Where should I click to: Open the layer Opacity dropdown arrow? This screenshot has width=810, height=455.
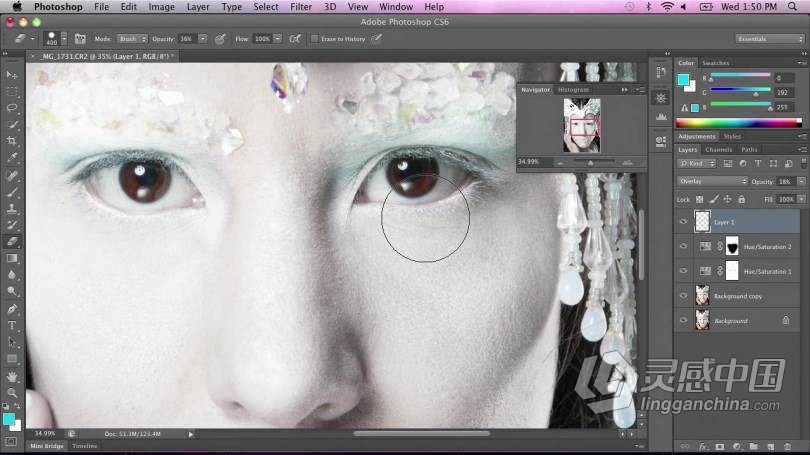[801, 181]
